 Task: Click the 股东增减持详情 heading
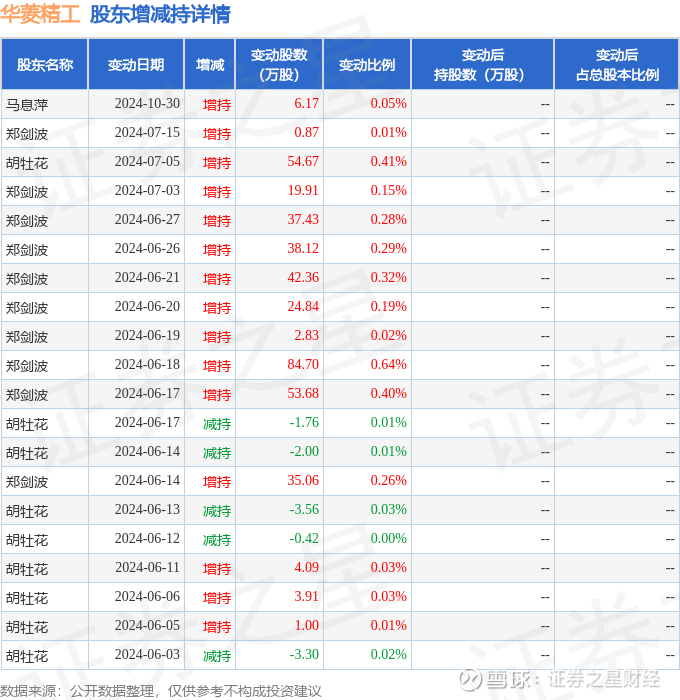pos(160,14)
